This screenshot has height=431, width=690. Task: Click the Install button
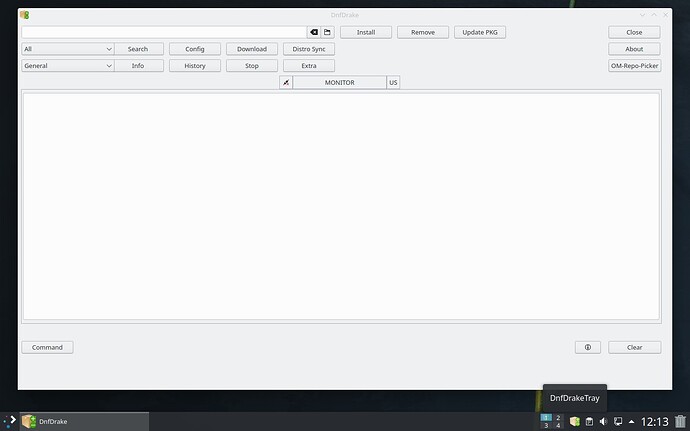[x=366, y=32]
